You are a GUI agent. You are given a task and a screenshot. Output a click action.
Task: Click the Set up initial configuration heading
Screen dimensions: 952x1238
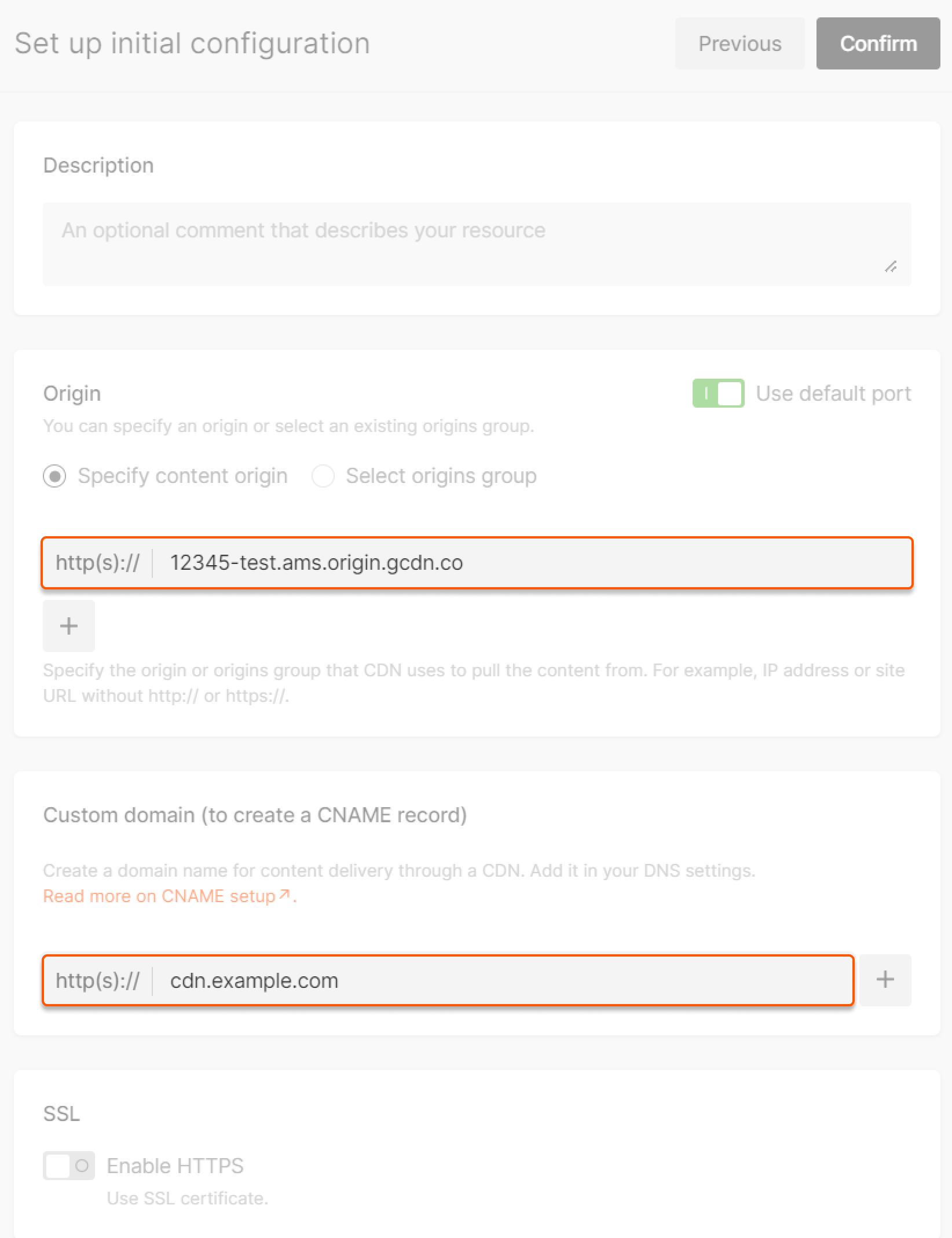tap(192, 42)
